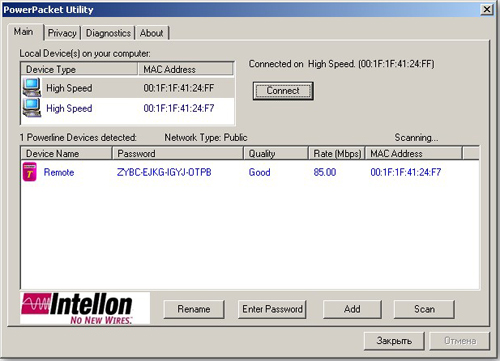This screenshot has width=500, height=361.
Task: Open the Diagnostics tab
Action: pyautogui.click(x=108, y=33)
